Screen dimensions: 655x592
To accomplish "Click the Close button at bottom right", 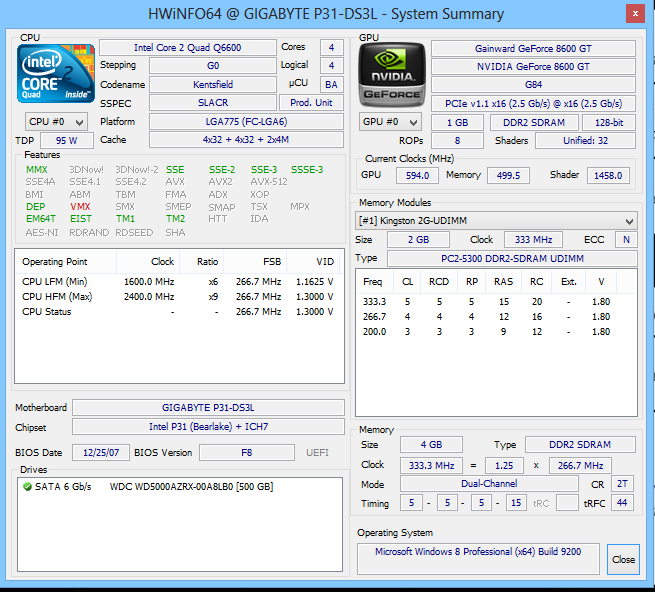I will tap(623, 559).
